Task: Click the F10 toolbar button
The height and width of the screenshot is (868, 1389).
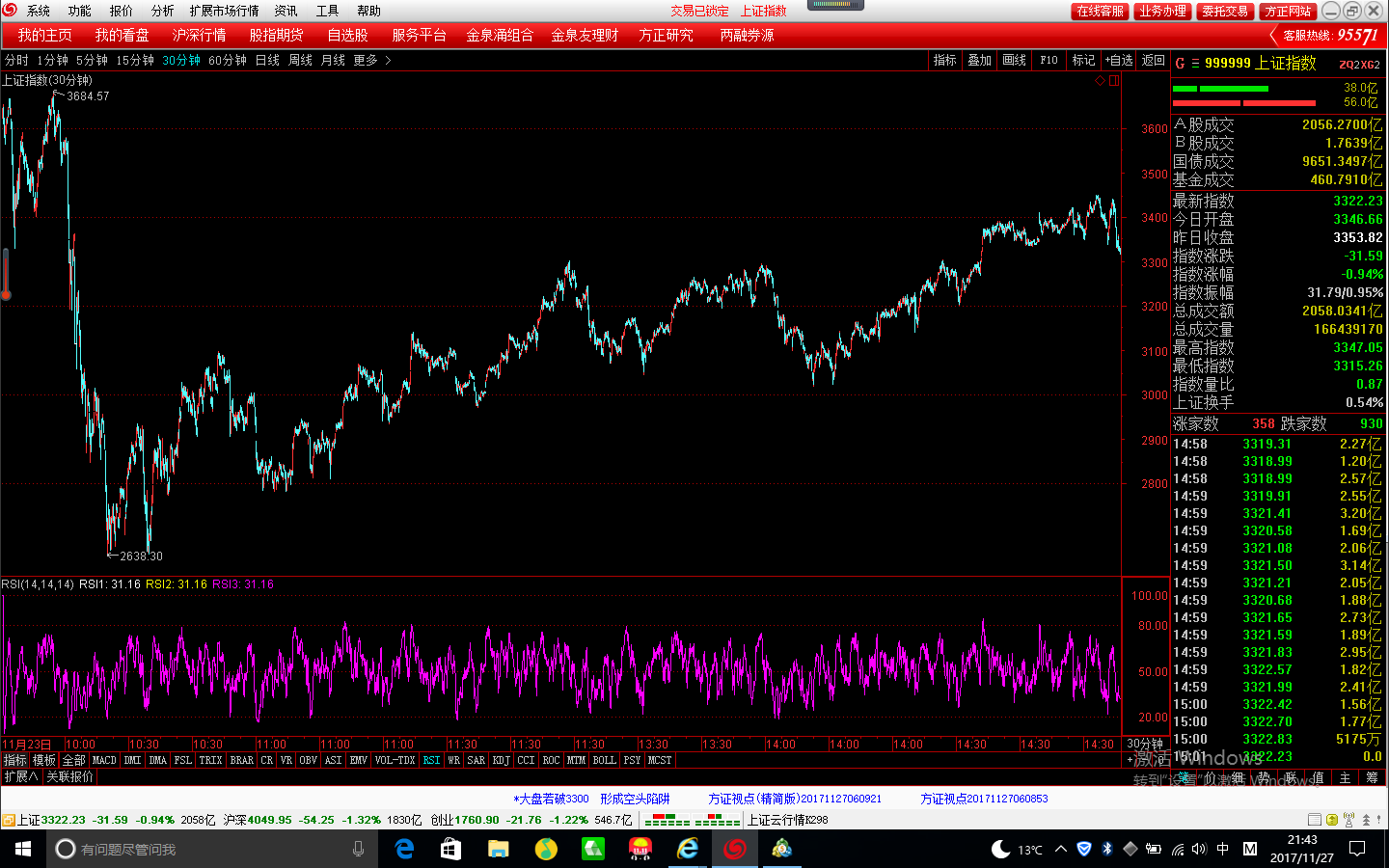Action: [x=1049, y=60]
